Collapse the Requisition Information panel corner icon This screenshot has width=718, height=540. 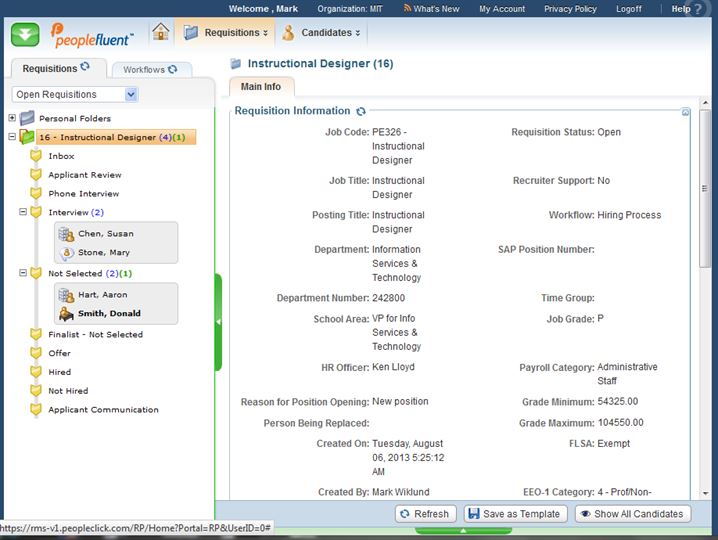(685, 112)
